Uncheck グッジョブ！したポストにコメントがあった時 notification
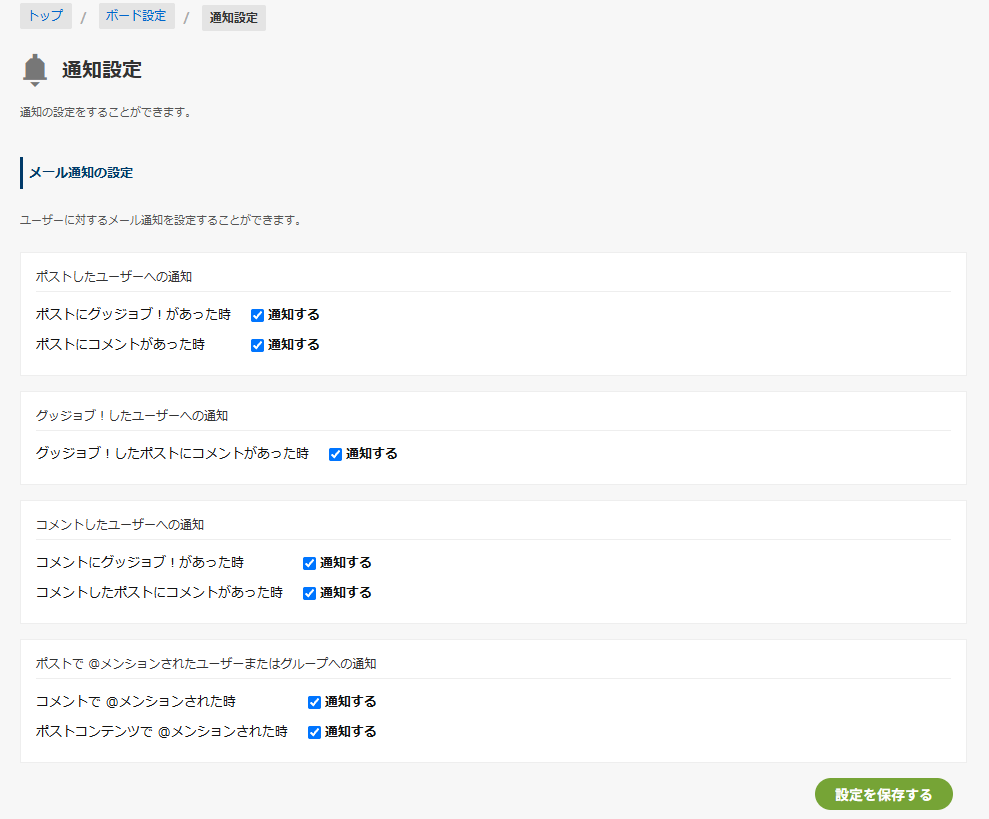989x819 pixels. coord(336,454)
